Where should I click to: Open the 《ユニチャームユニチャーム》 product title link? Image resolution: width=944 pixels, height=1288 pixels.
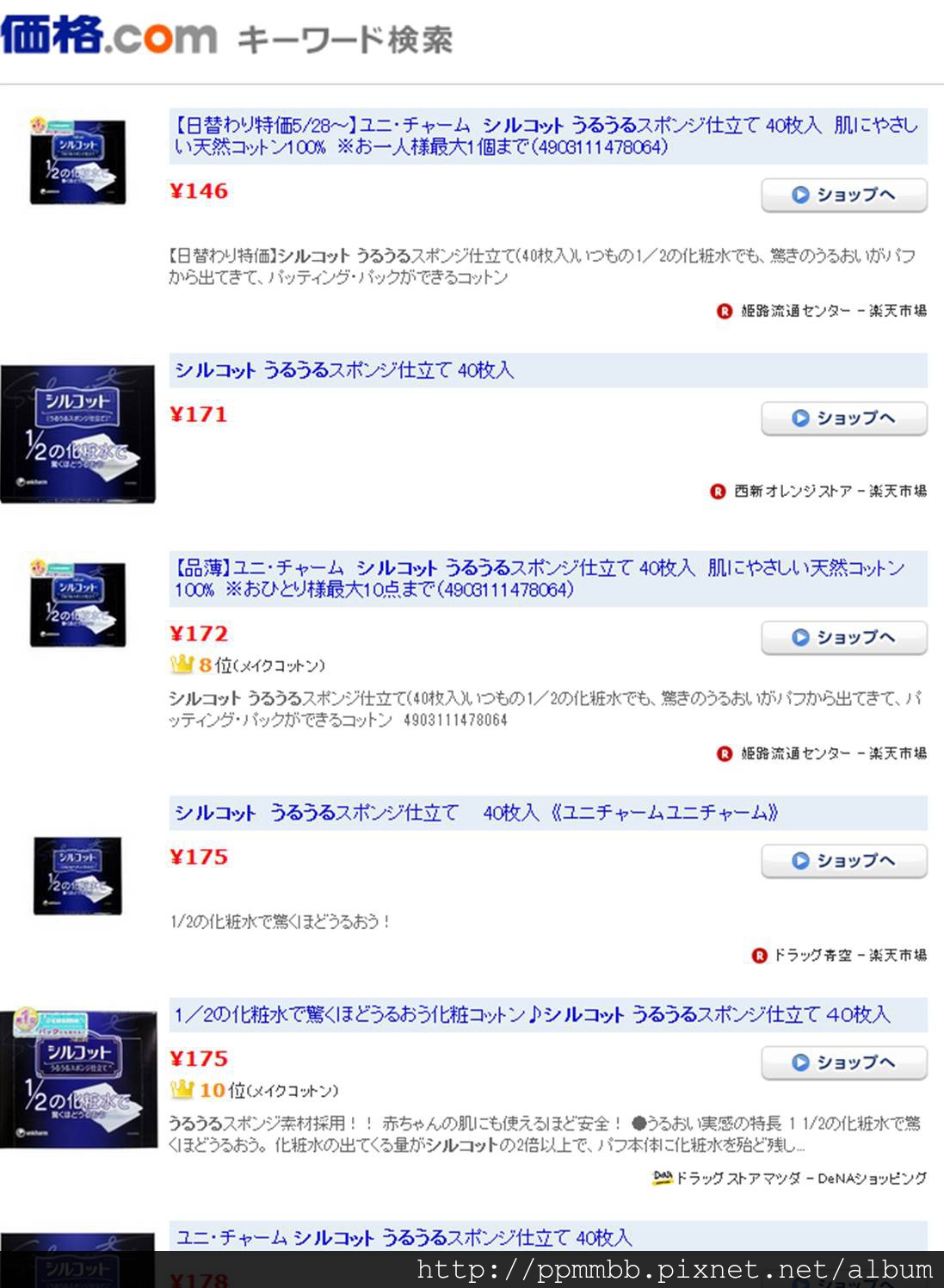[476, 813]
